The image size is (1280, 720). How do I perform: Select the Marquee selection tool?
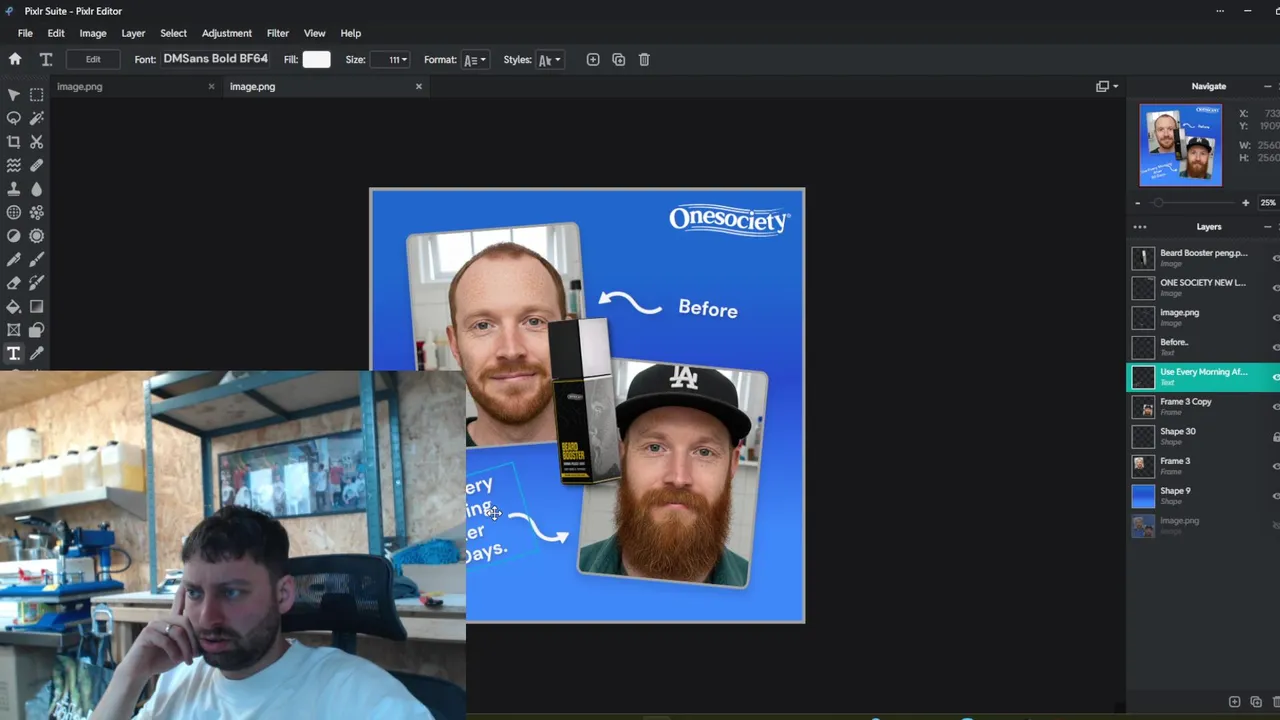(x=37, y=95)
